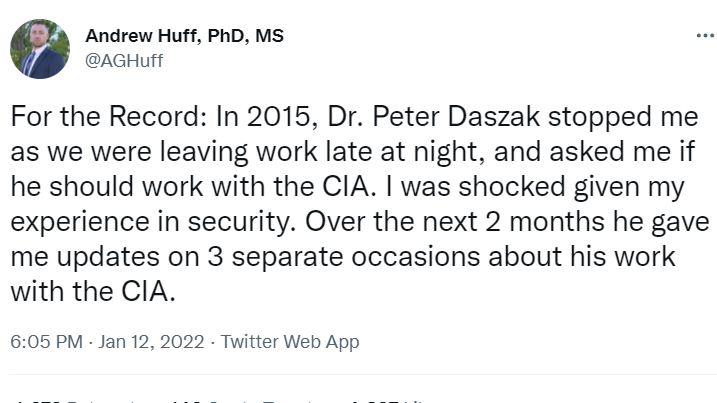
Task: Open the tweet's three-dot more menu
Action: click(x=704, y=36)
